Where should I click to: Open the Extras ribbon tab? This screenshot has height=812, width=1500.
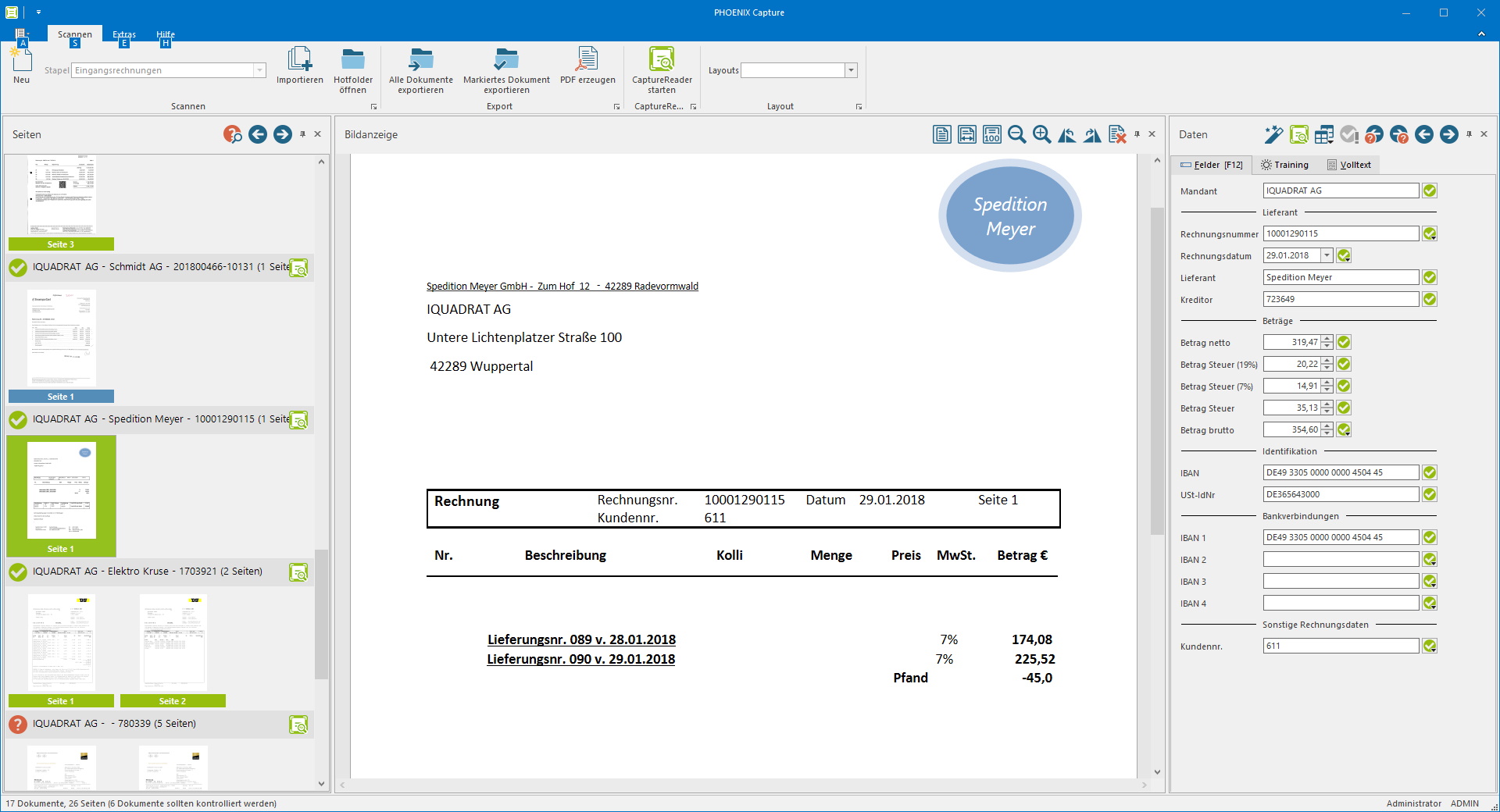(x=124, y=34)
